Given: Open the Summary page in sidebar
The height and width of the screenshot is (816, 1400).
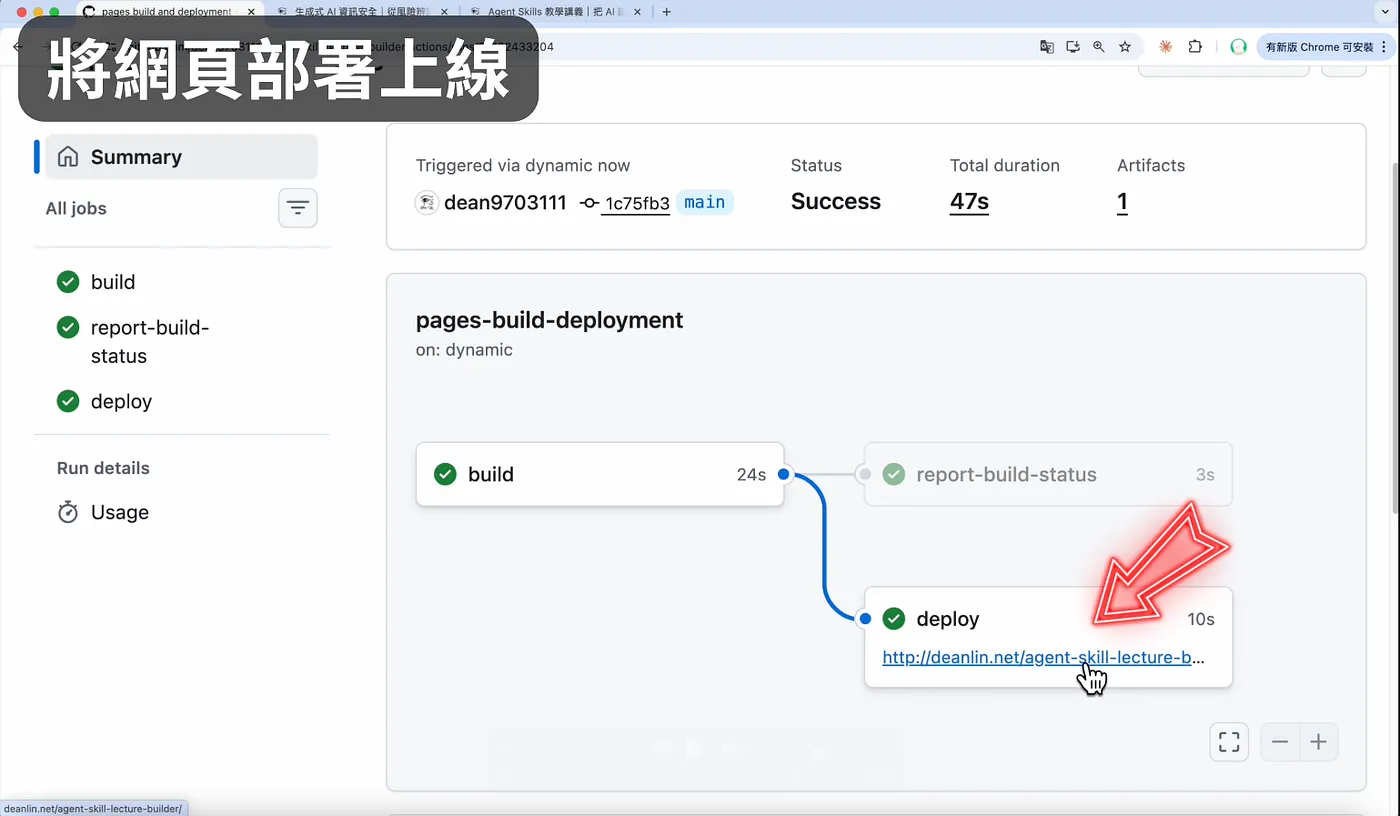Looking at the screenshot, I should [181, 157].
